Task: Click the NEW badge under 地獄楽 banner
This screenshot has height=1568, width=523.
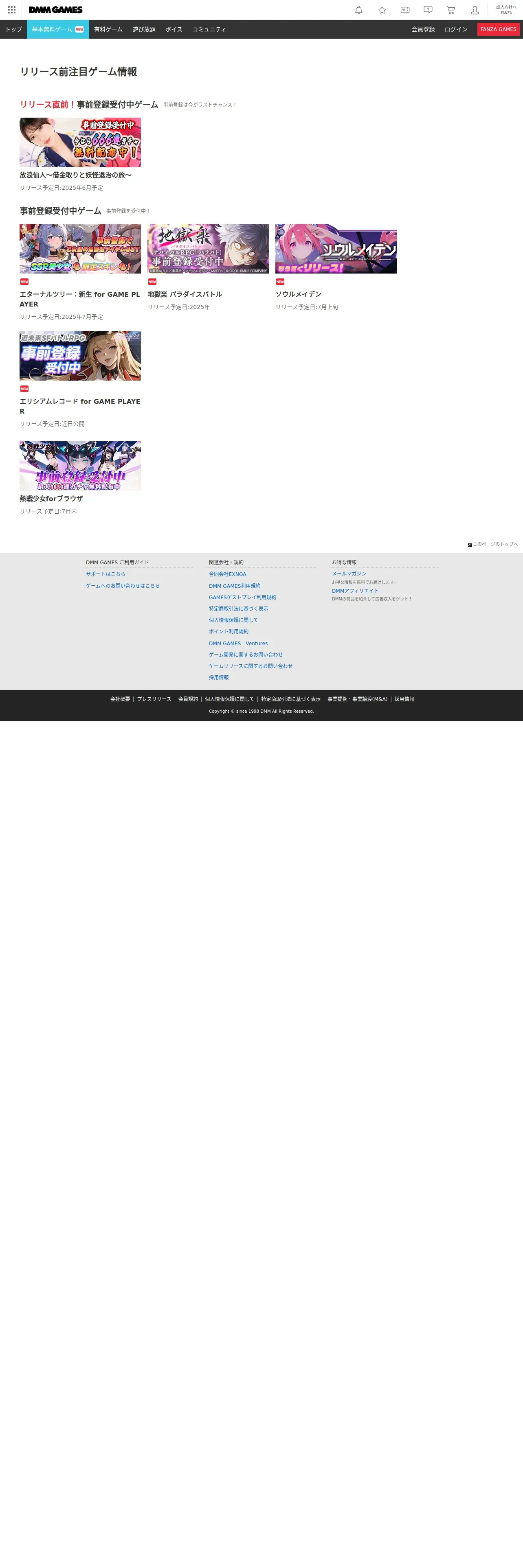Action: pos(152,282)
